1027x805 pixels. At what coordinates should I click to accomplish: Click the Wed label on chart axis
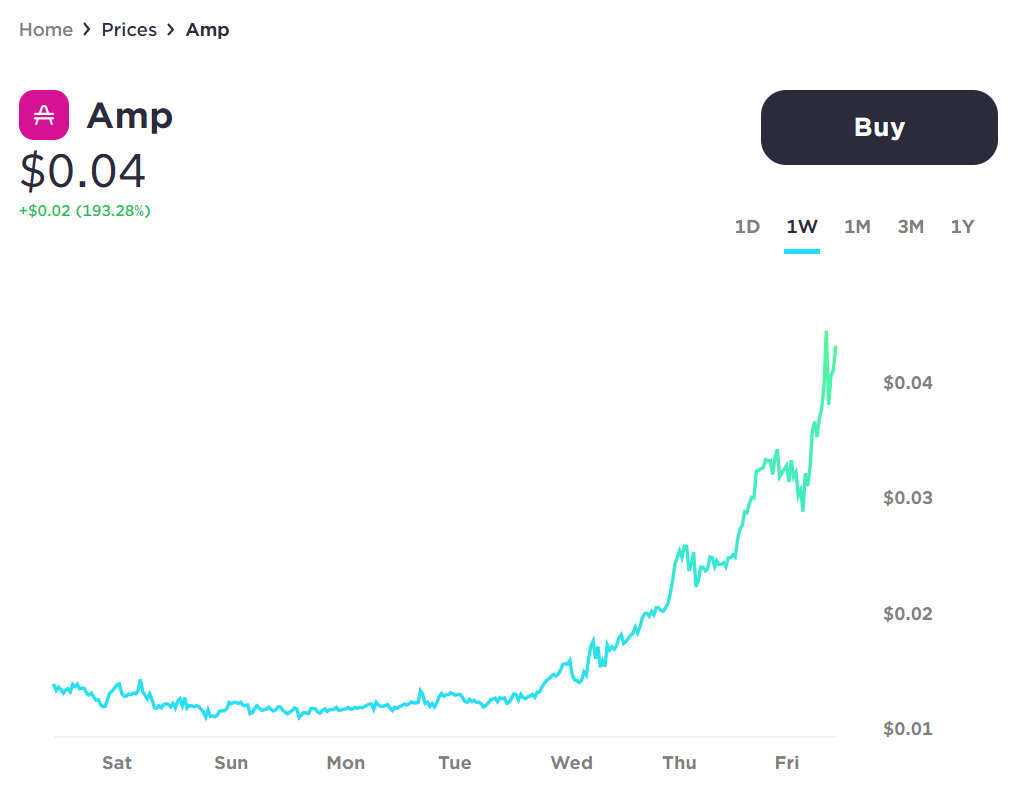(571, 762)
